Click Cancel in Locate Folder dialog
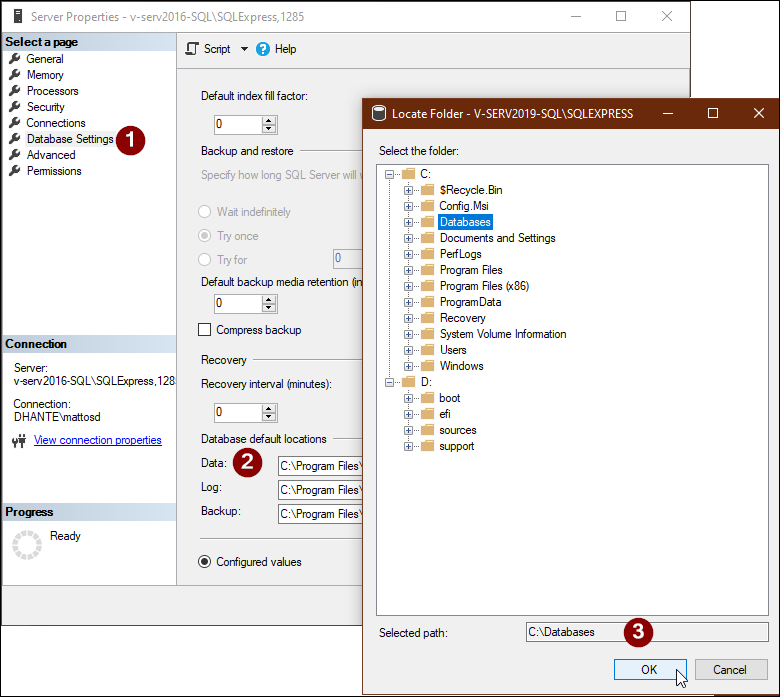This screenshot has width=780, height=697. pyautogui.click(x=731, y=670)
